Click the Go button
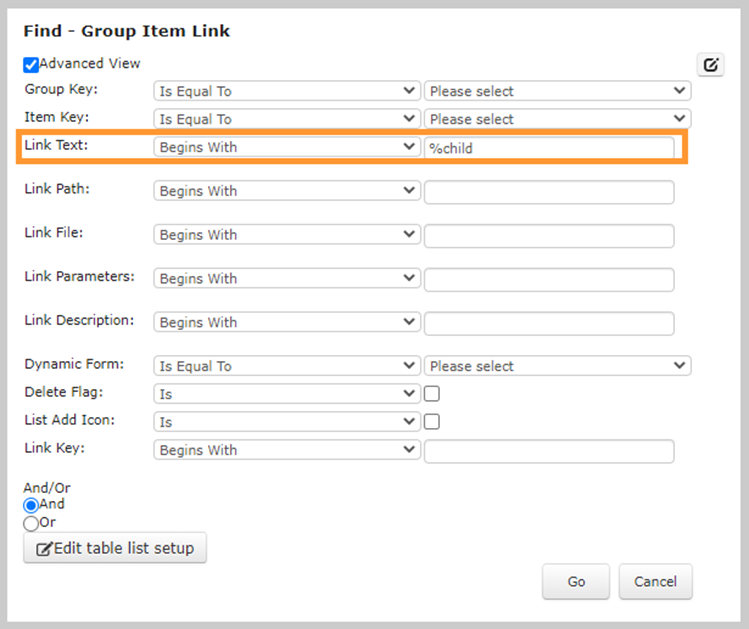Screen dimensions: 749x629 [x=576, y=581]
